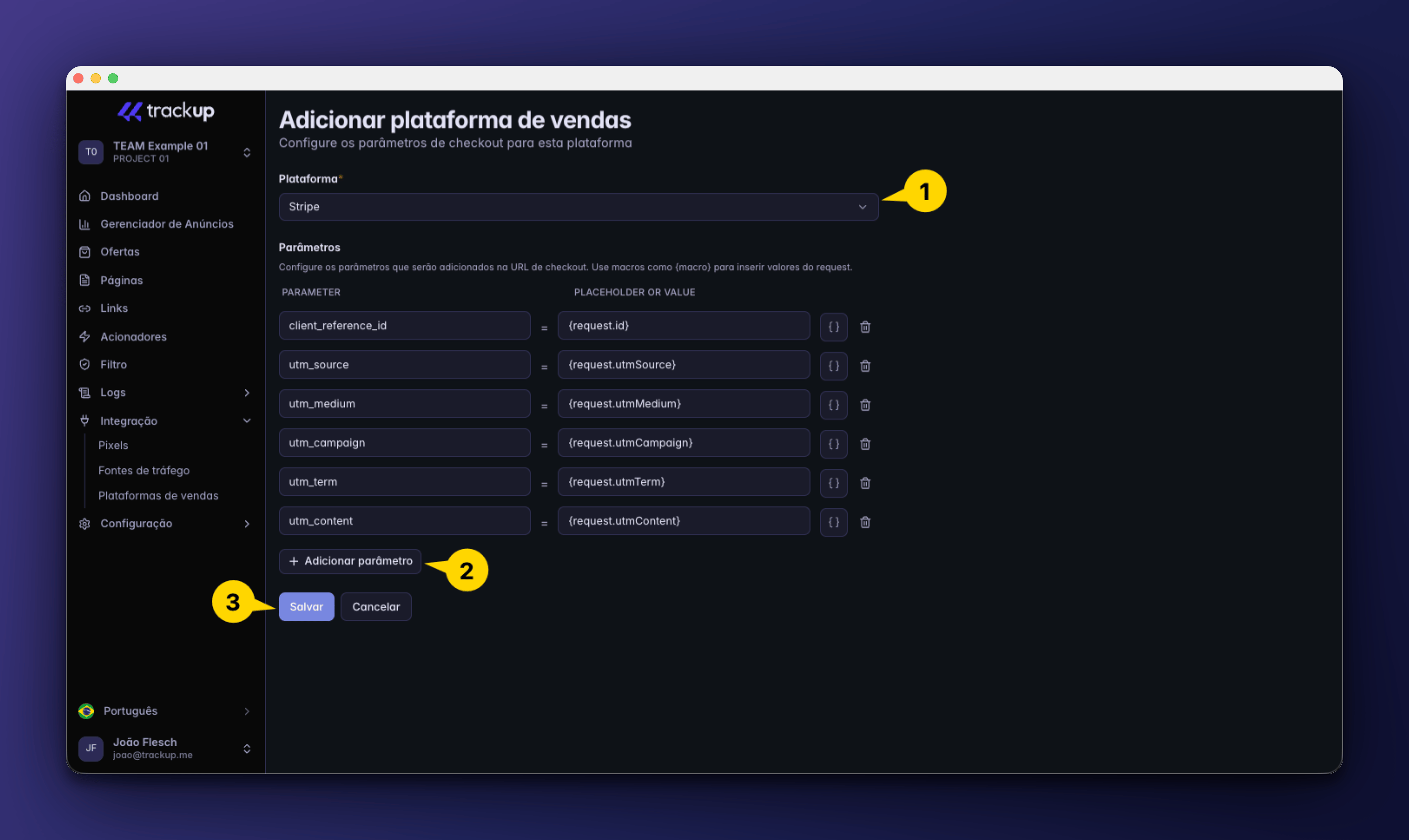Click the JF user avatar
Image resolution: width=1409 pixels, height=840 pixels.
click(91, 748)
